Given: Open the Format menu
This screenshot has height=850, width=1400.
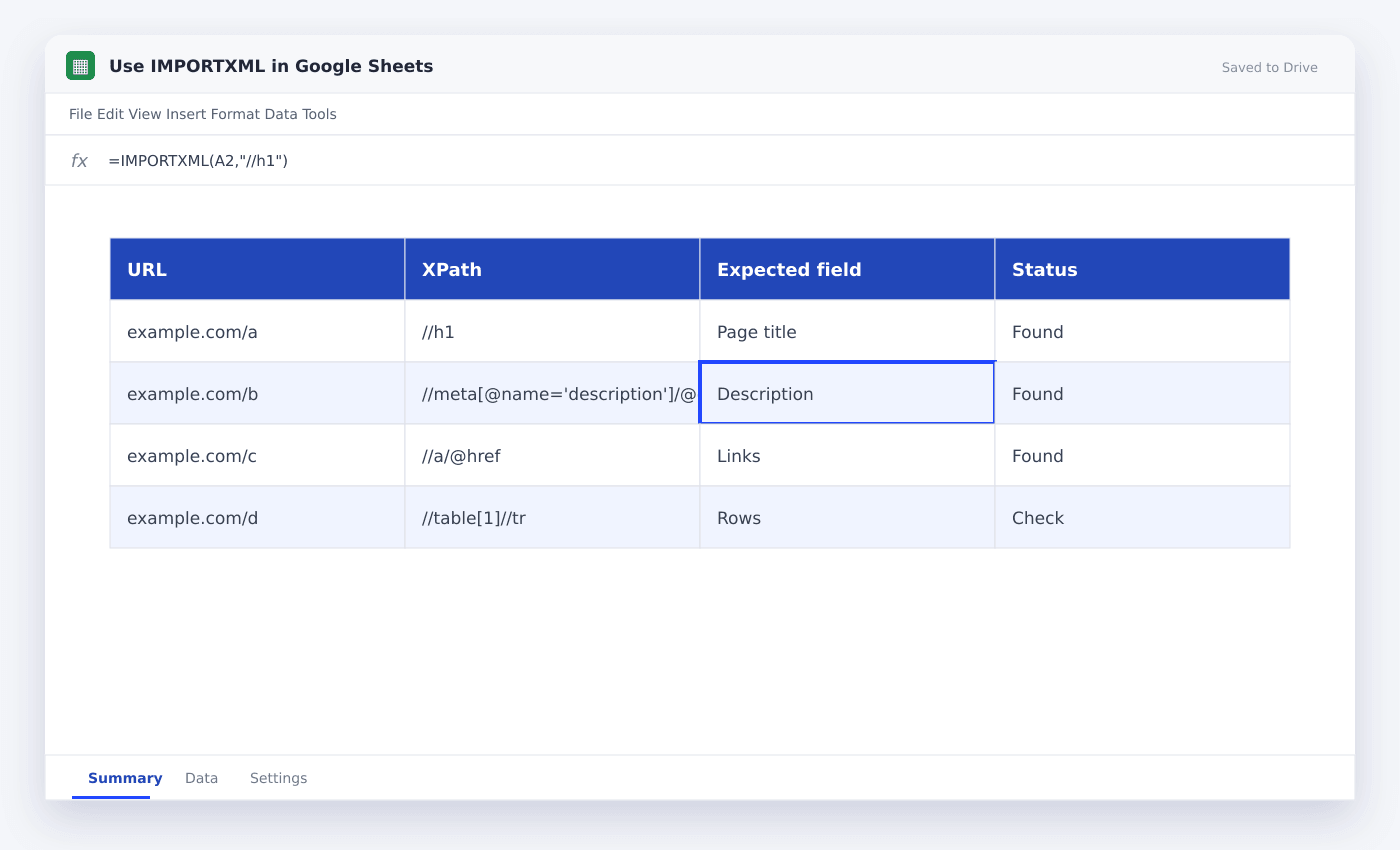Looking at the screenshot, I should point(235,114).
